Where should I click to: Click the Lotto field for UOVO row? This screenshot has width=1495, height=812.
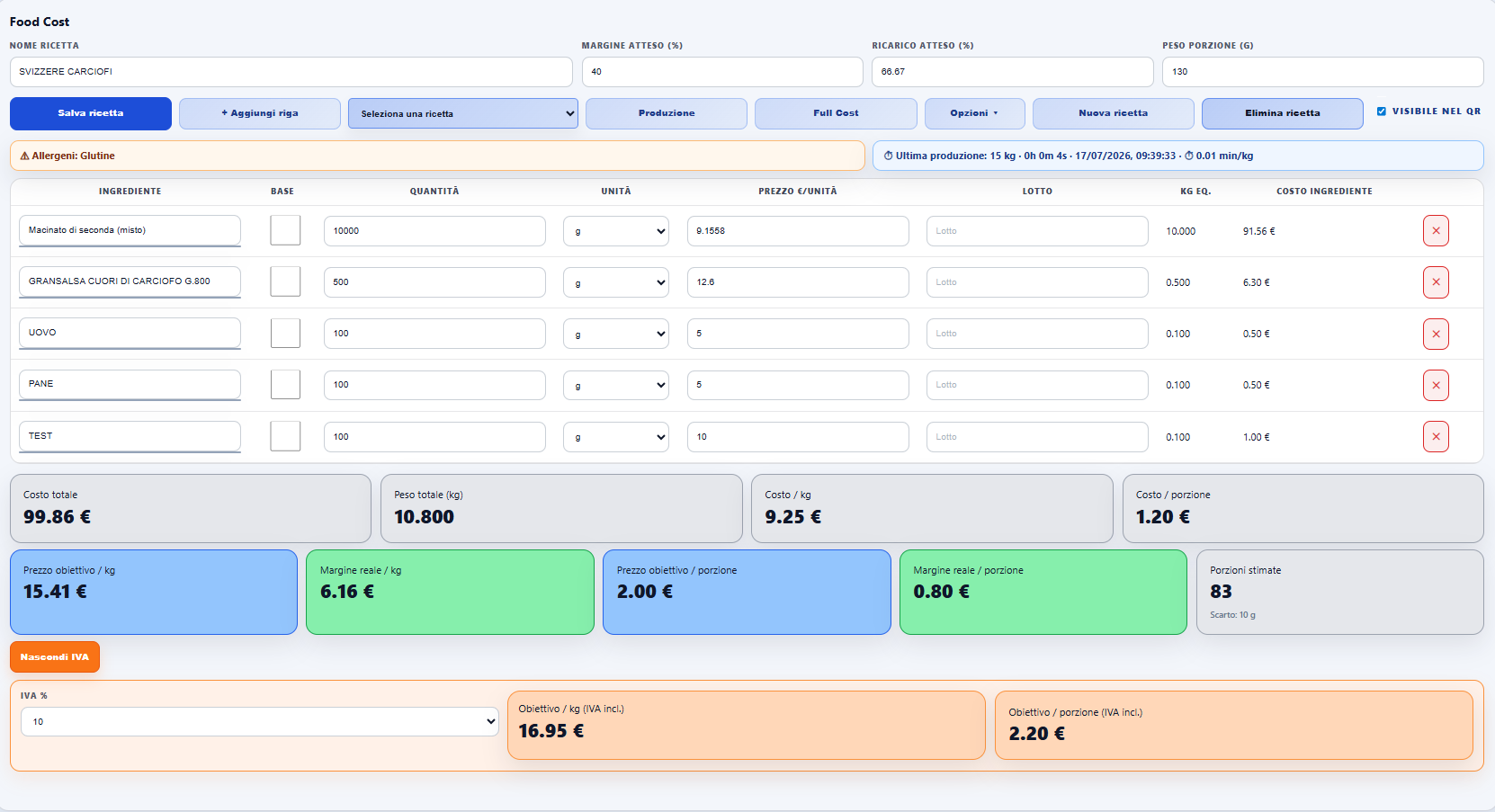point(1037,334)
